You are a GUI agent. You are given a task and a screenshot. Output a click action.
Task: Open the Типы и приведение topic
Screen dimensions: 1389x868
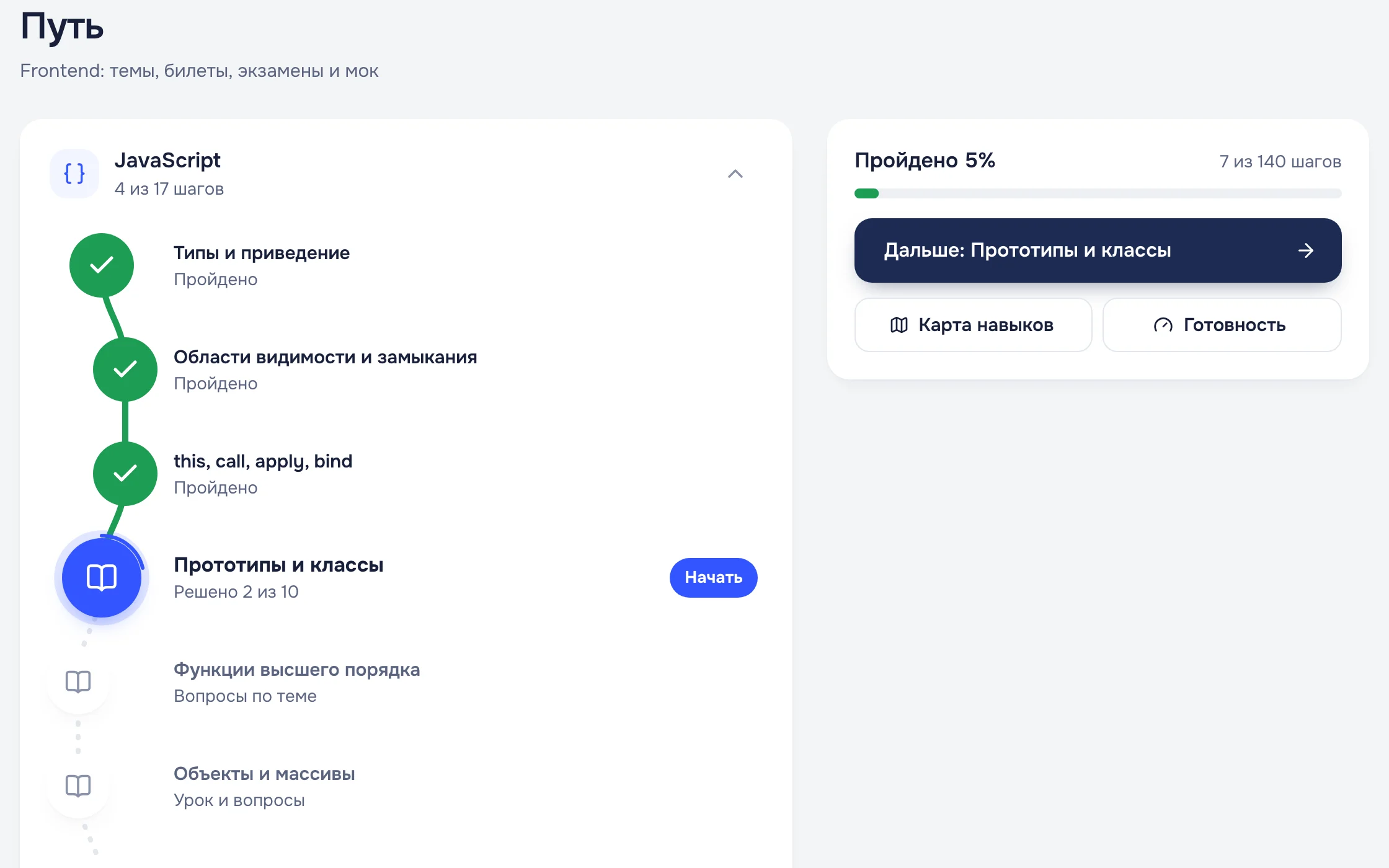coord(262,253)
